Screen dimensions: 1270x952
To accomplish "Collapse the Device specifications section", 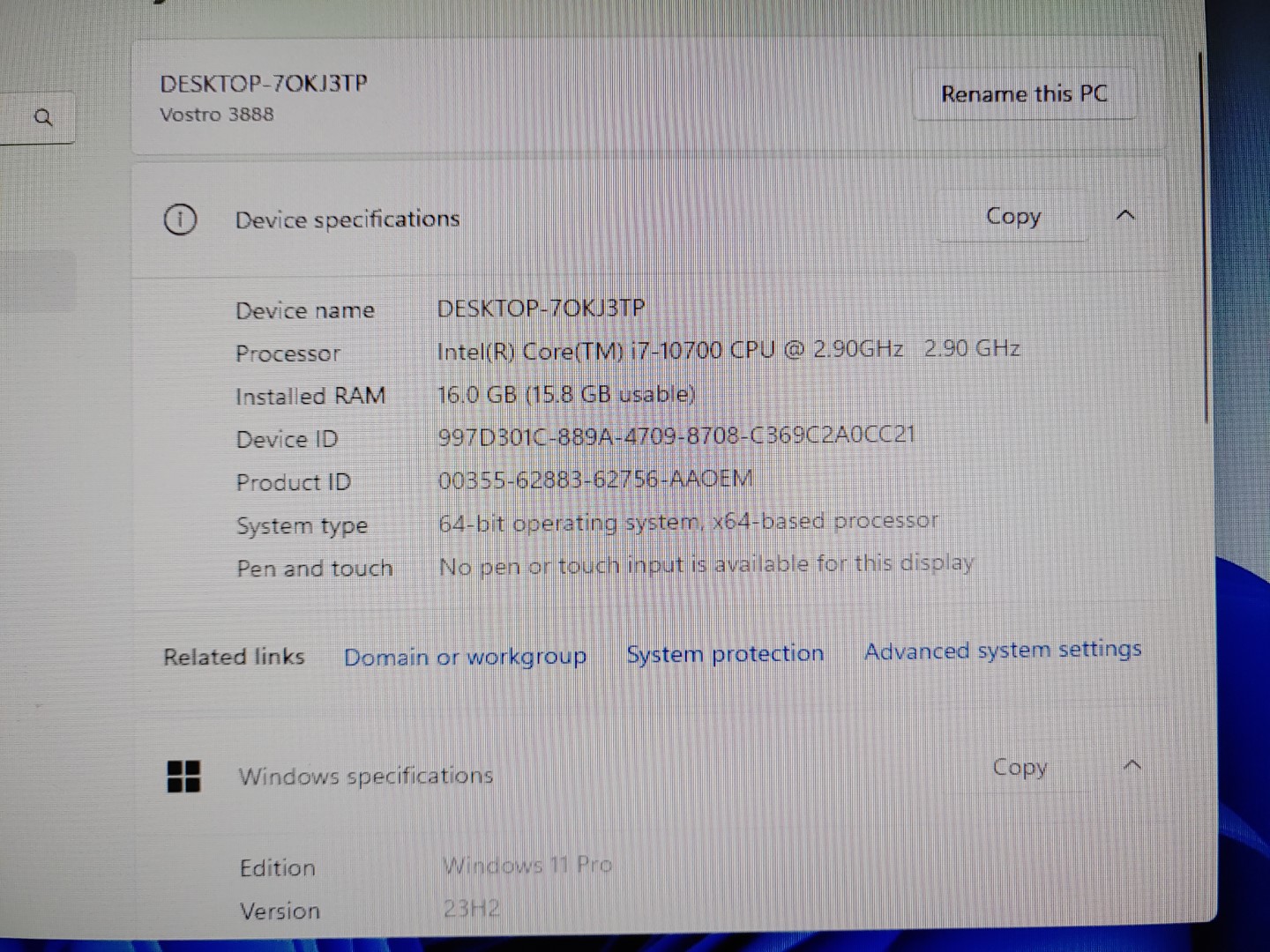I will pyautogui.click(x=1125, y=215).
